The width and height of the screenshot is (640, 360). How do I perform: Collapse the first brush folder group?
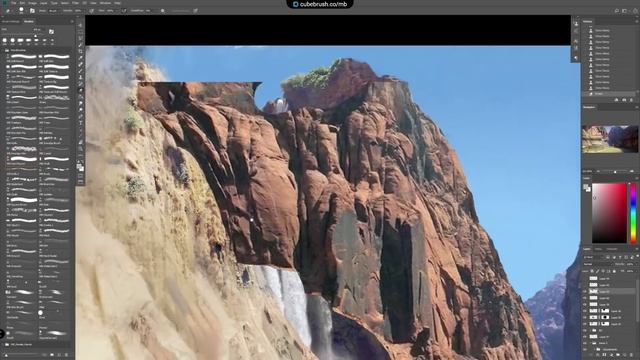click(x=4, y=50)
